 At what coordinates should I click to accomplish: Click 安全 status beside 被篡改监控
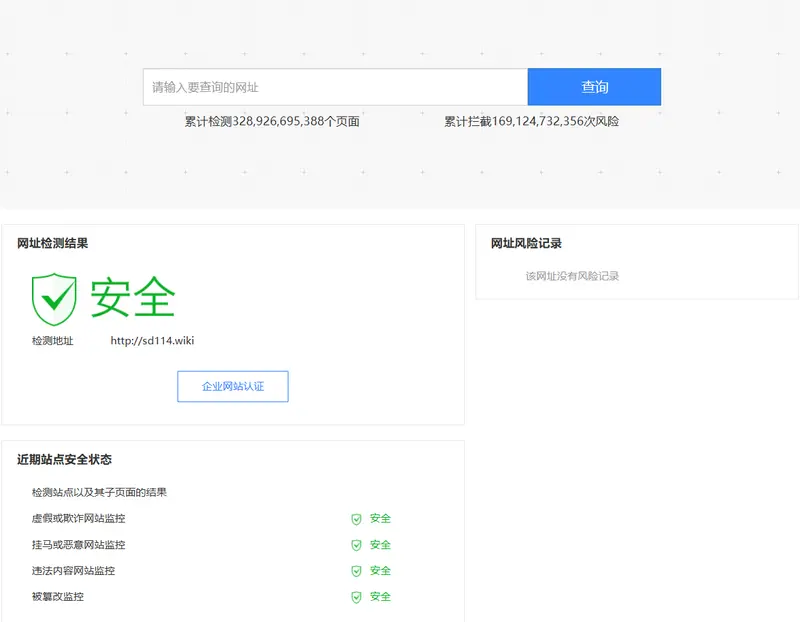pos(380,596)
